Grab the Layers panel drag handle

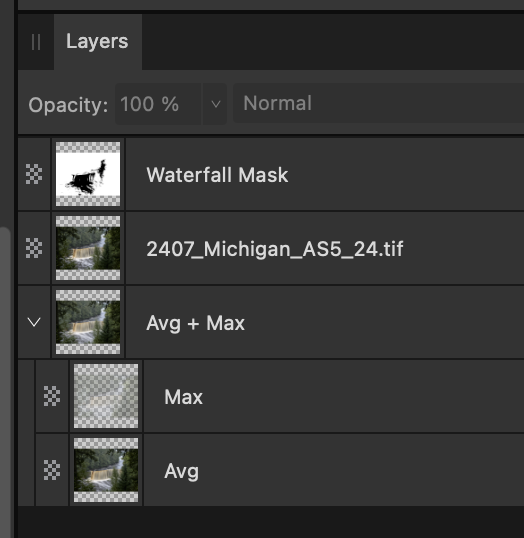36,42
